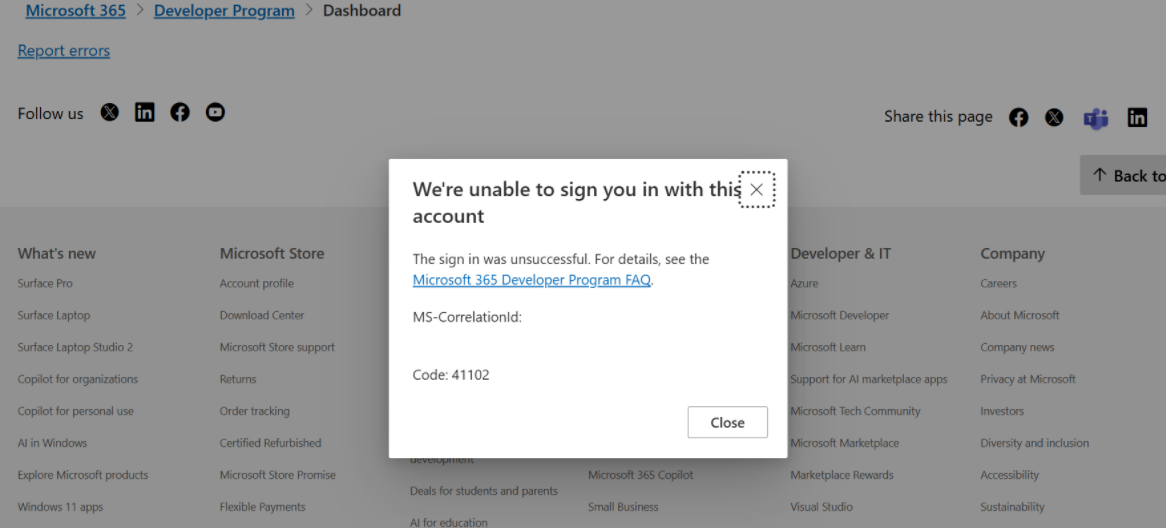The width and height of the screenshot is (1166, 528).
Task: Open the Microsoft 365 Developer Program FAQ link
Action: (532, 280)
